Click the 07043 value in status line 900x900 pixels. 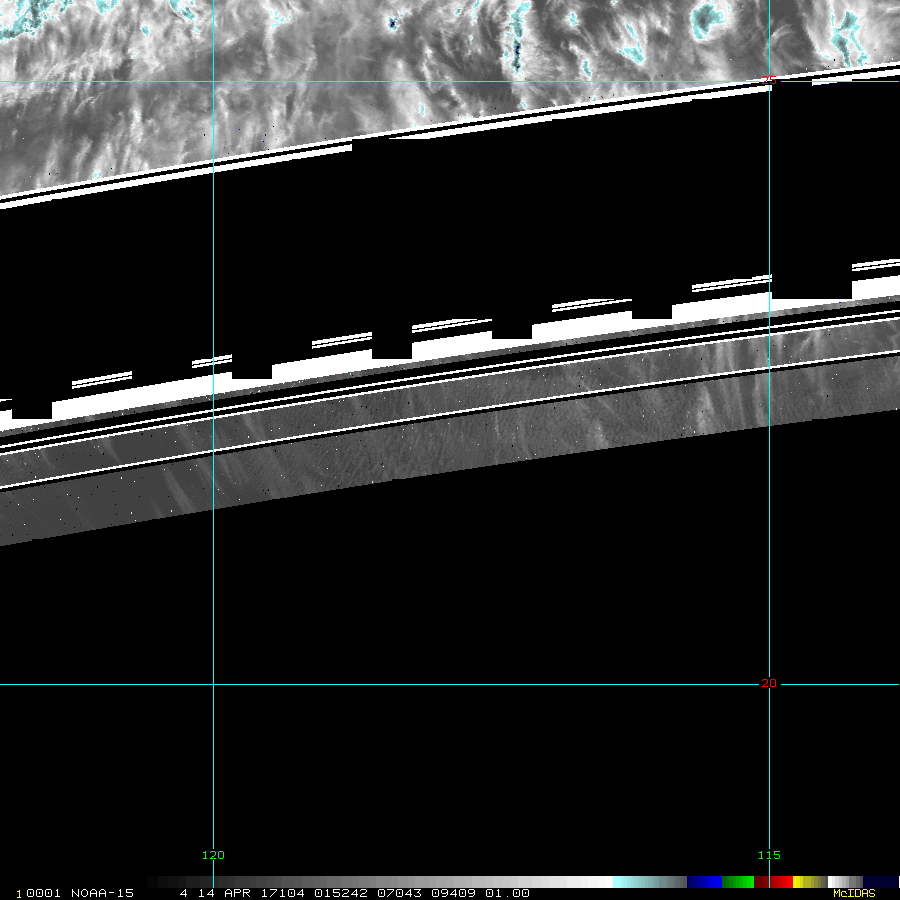395,893
